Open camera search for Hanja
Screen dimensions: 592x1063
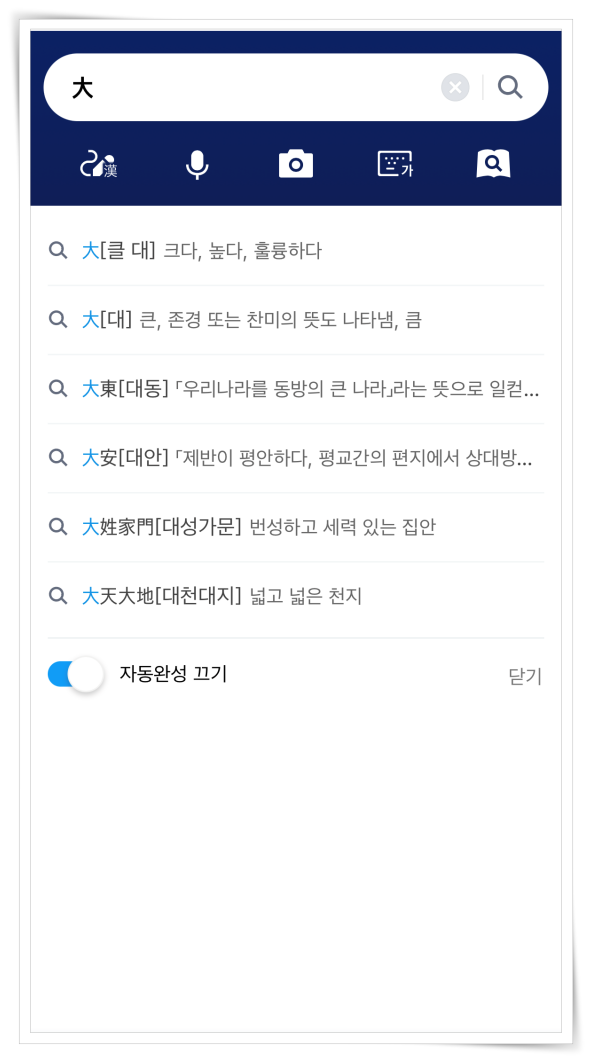(x=296, y=165)
